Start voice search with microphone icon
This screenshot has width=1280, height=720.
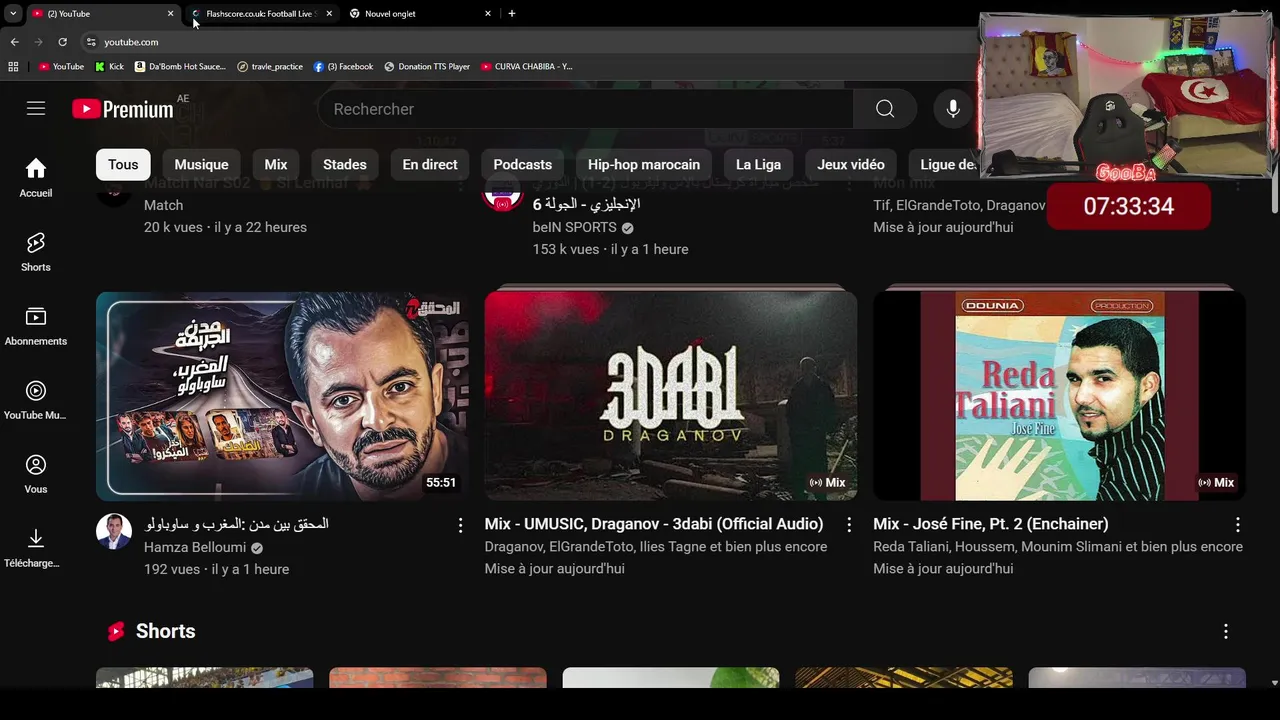tap(953, 109)
